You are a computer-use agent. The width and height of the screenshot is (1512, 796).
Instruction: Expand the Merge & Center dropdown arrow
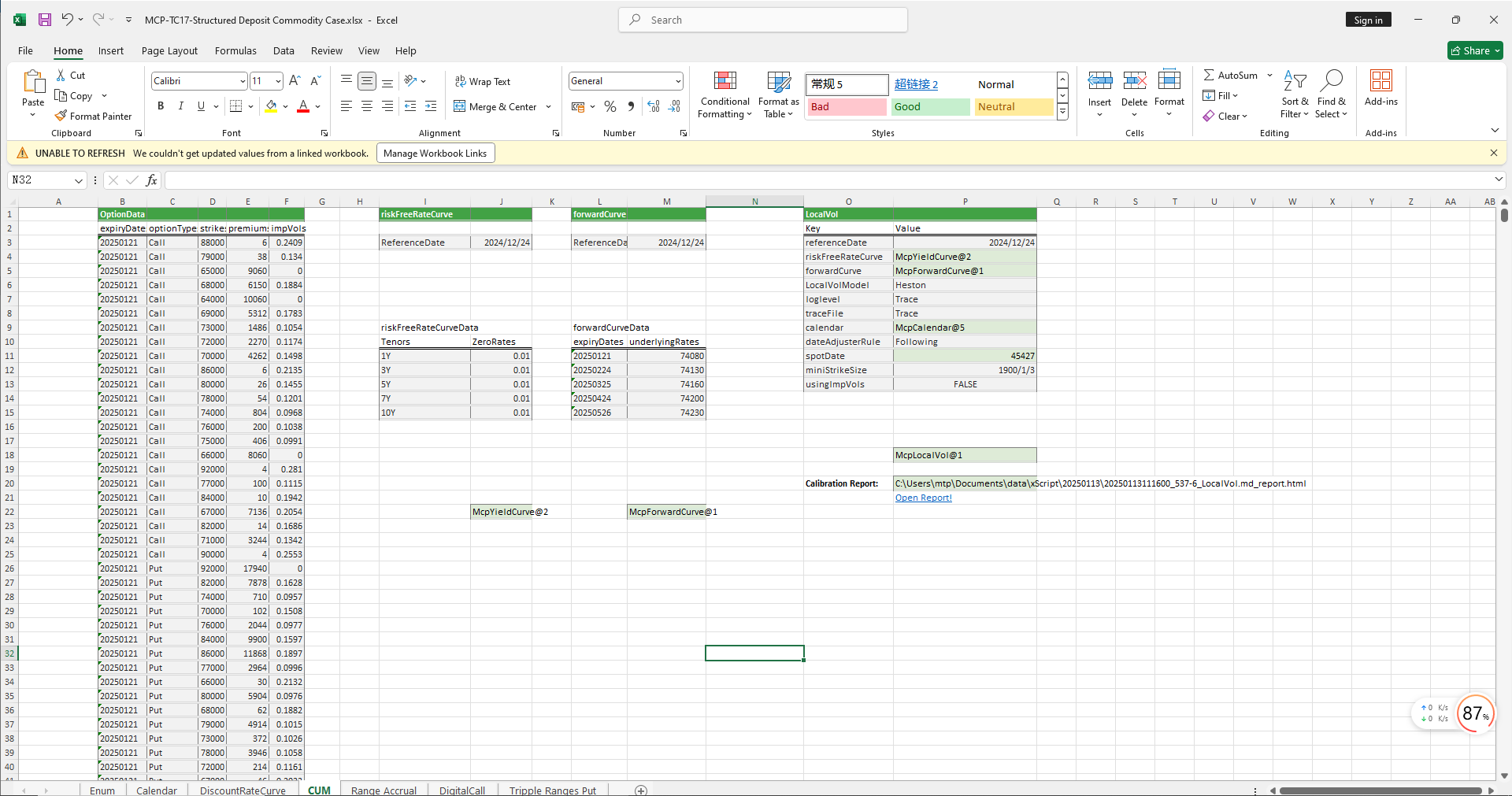click(549, 107)
